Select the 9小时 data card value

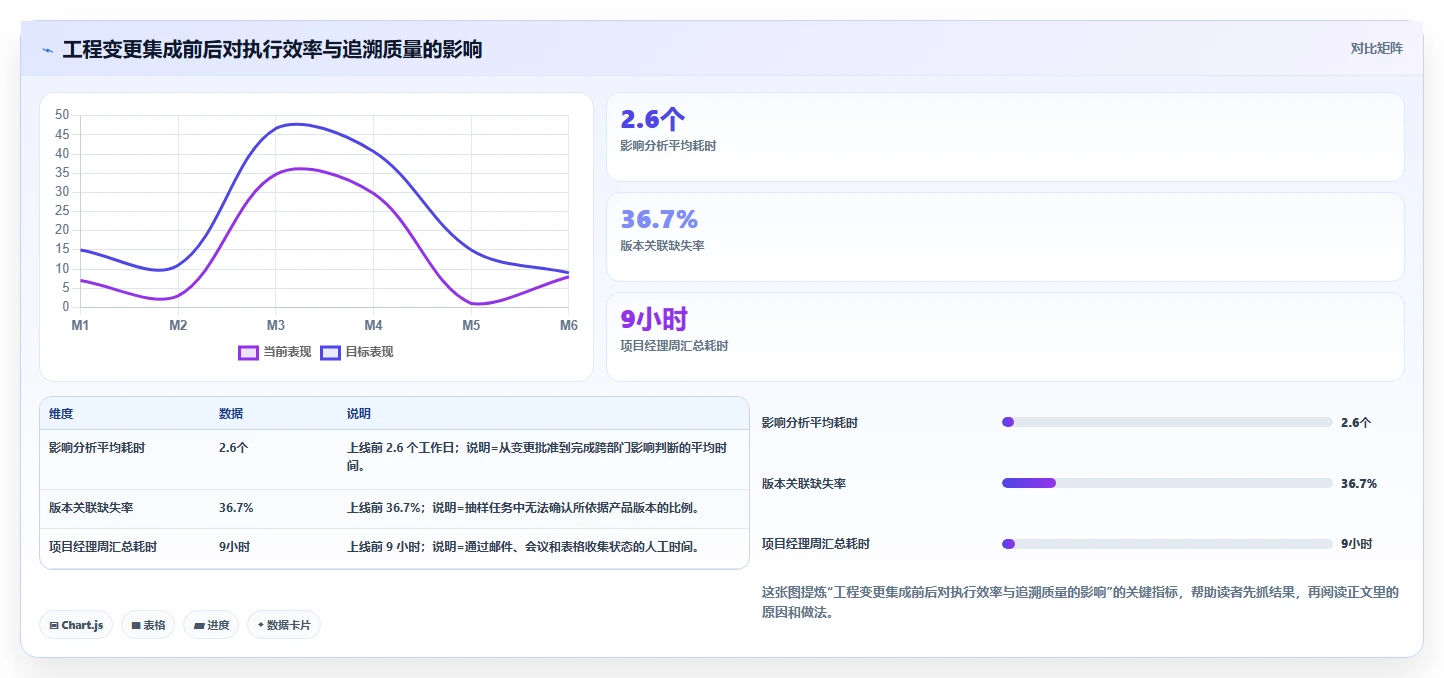(654, 320)
